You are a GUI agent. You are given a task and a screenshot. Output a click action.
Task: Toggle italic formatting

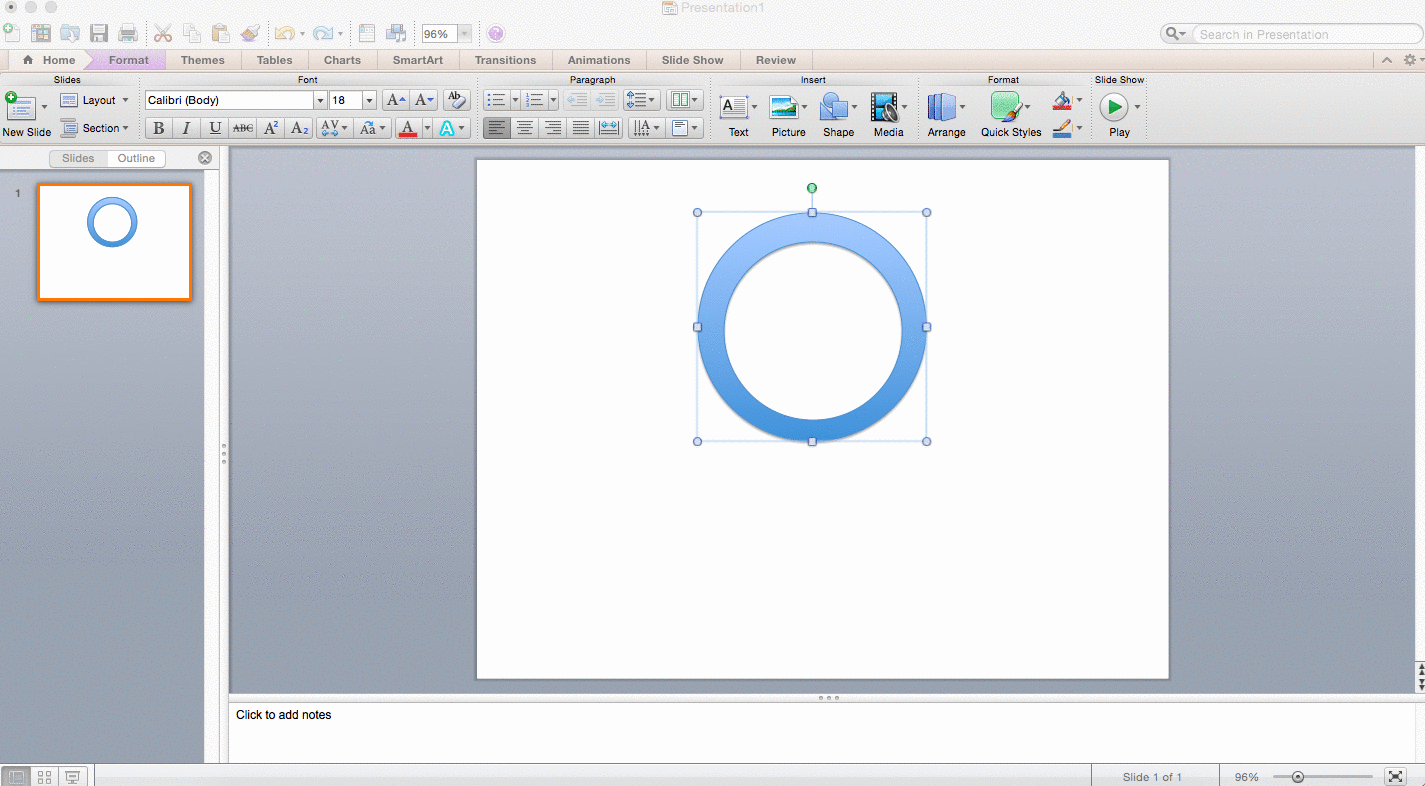point(186,128)
